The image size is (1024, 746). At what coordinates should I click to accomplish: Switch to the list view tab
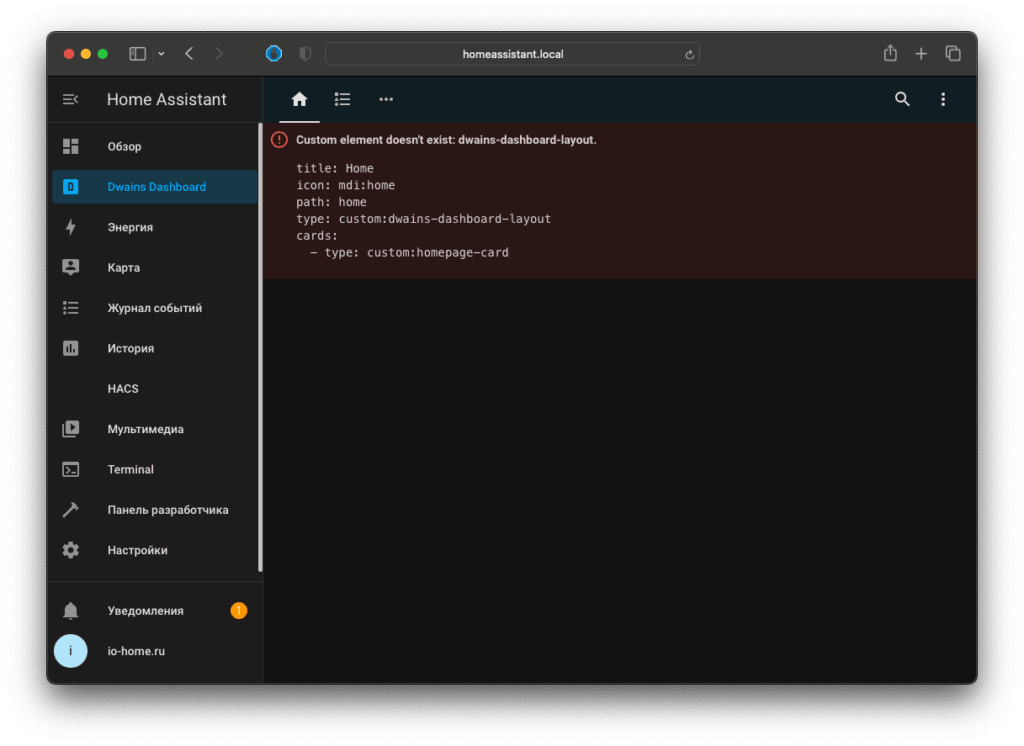coord(342,99)
